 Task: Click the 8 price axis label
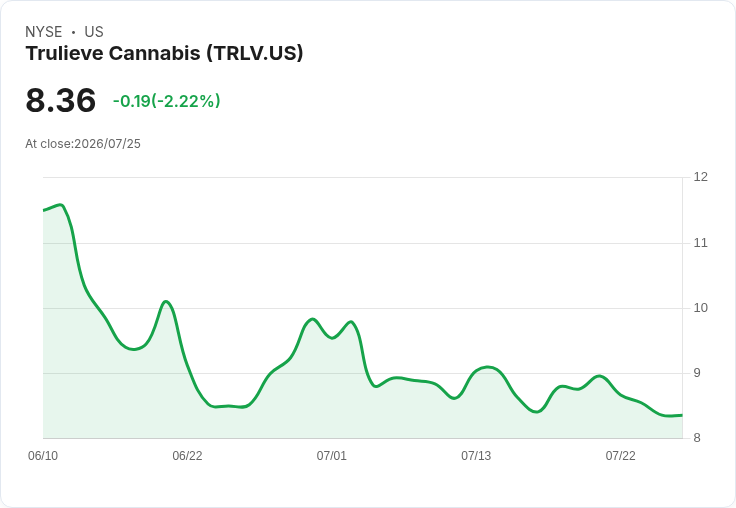click(697, 438)
